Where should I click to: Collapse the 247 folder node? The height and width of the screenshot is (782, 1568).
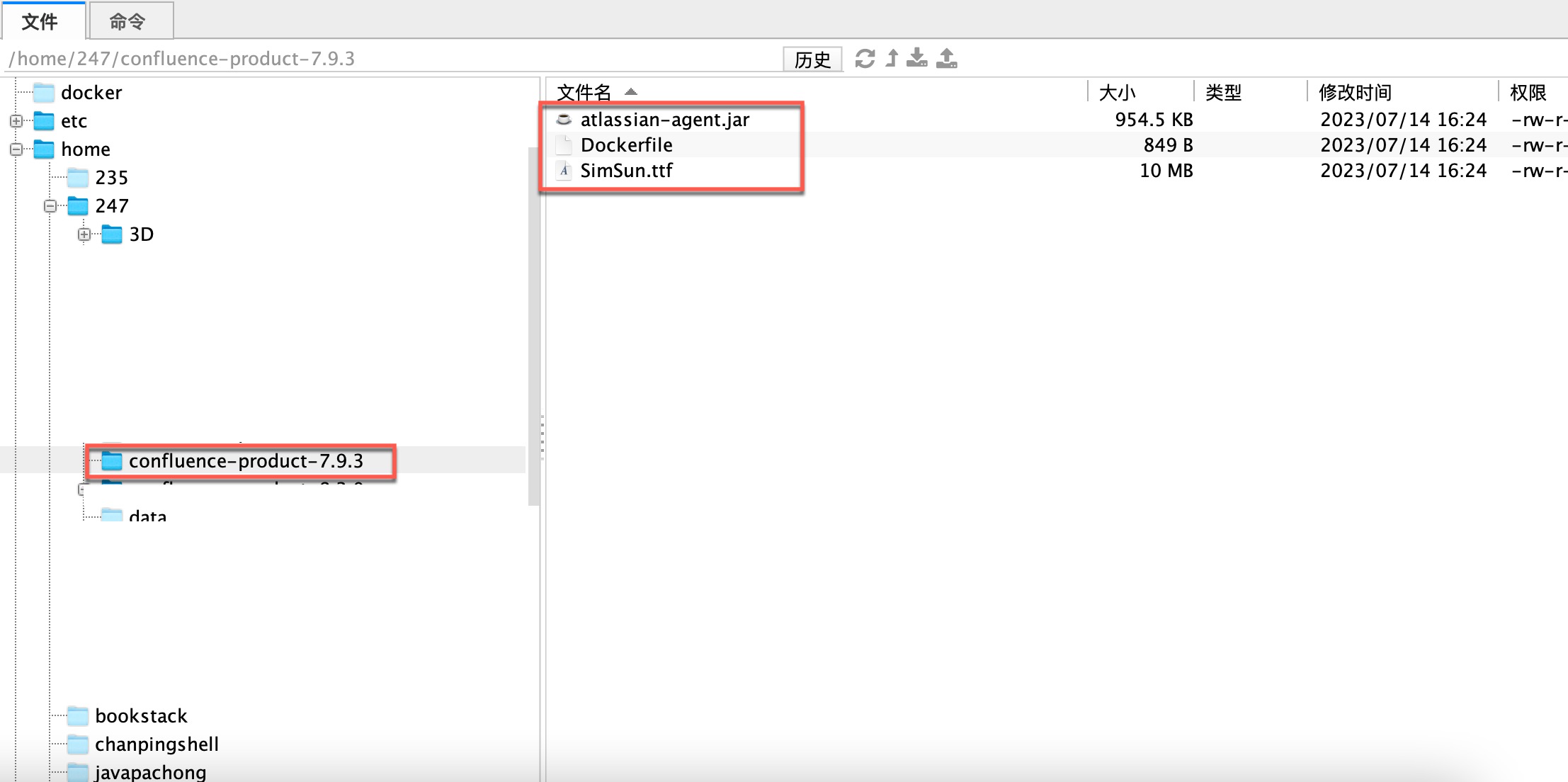point(50,206)
